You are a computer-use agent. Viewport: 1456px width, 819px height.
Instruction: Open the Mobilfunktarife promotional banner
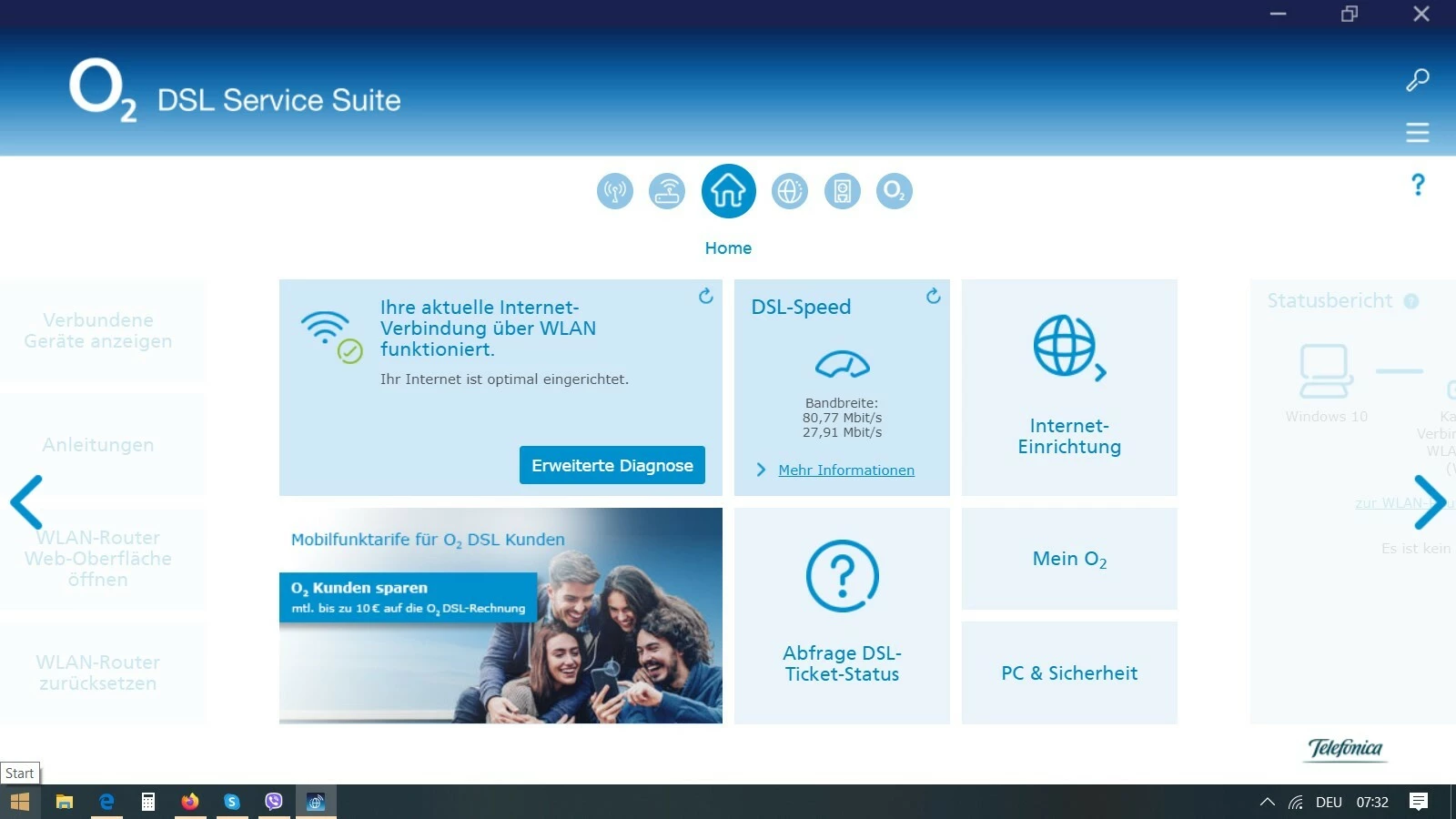coord(500,616)
